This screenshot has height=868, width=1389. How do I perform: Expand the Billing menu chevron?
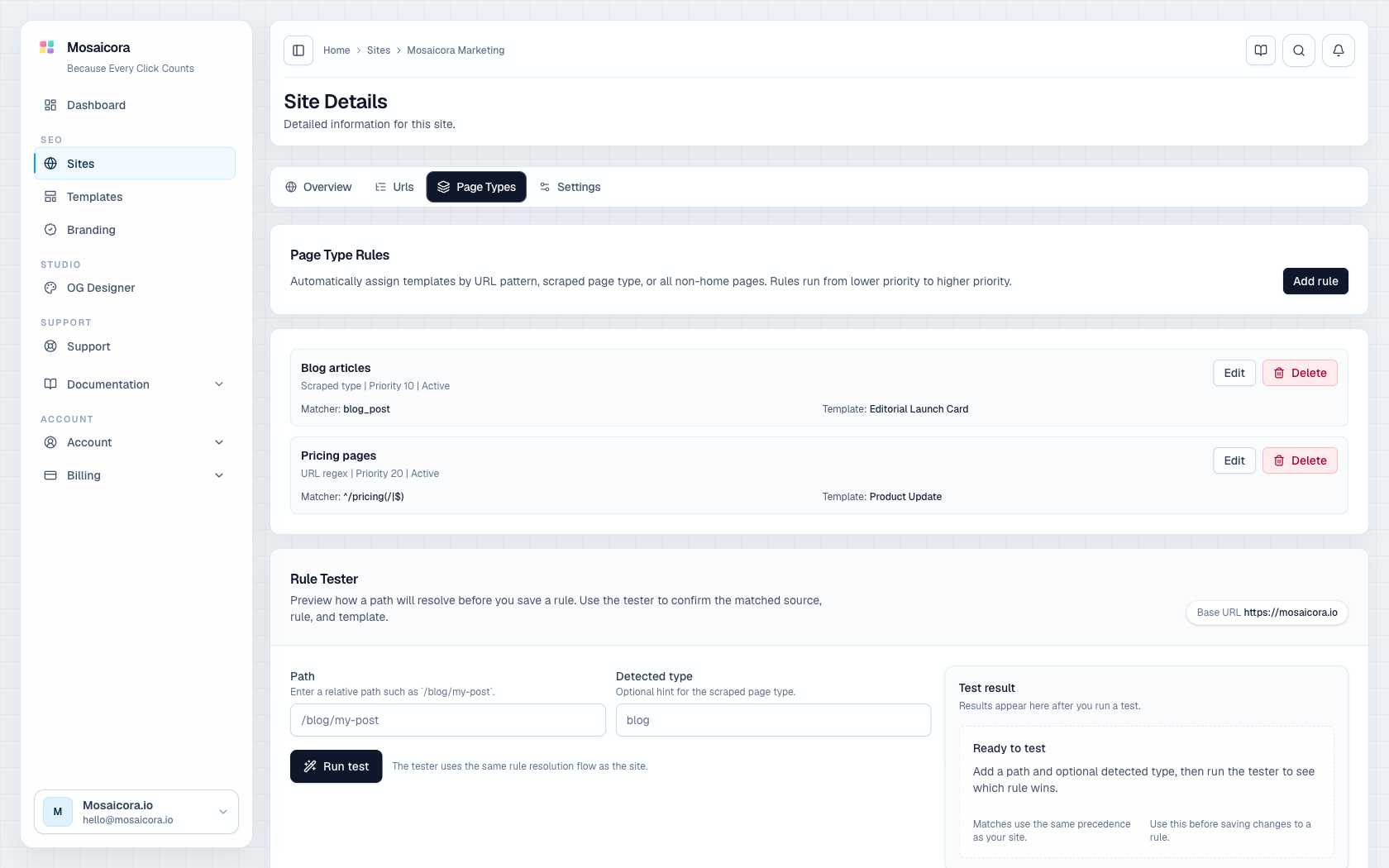click(x=219, y=475)
